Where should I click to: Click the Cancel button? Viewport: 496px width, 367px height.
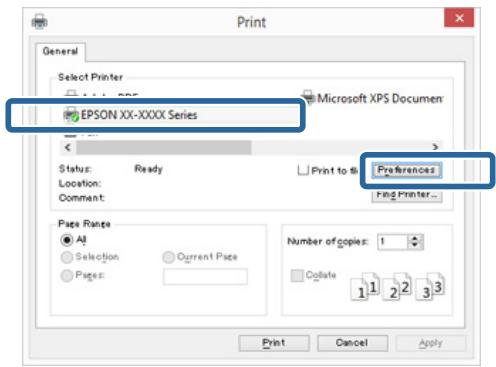point(352,343)
